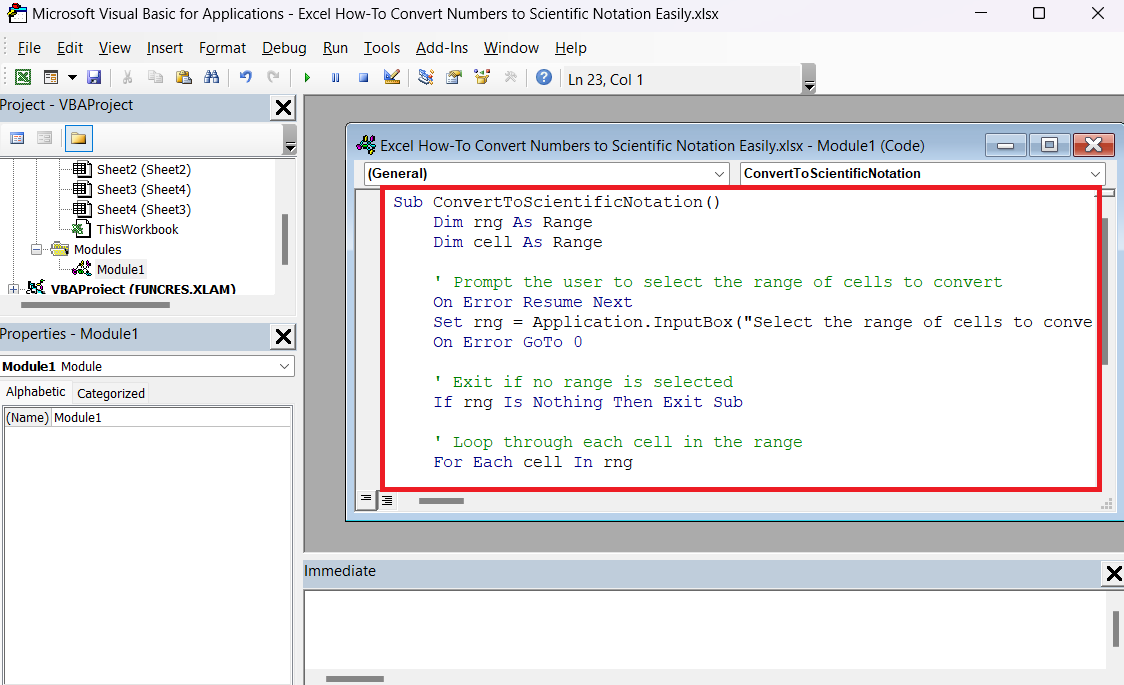Open Find with the binoculars icon

211,77
